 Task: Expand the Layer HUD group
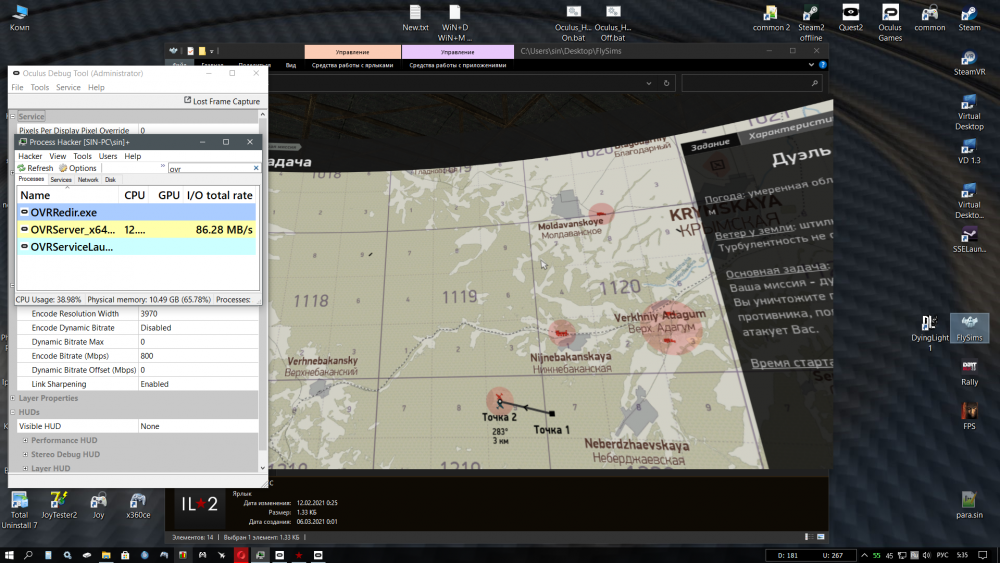[x=26, y=469]
